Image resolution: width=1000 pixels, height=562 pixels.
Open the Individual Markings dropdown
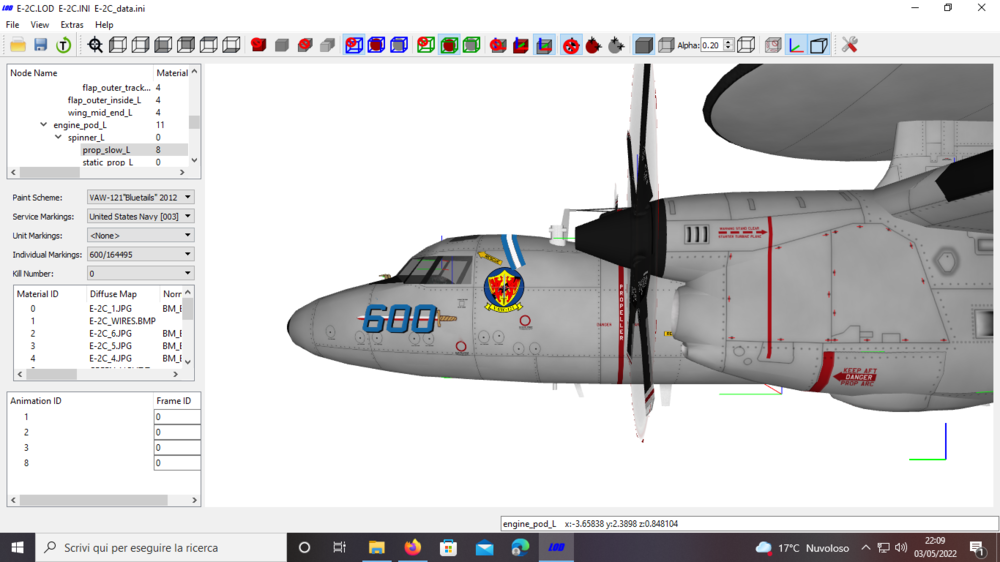tap(140, 255)
